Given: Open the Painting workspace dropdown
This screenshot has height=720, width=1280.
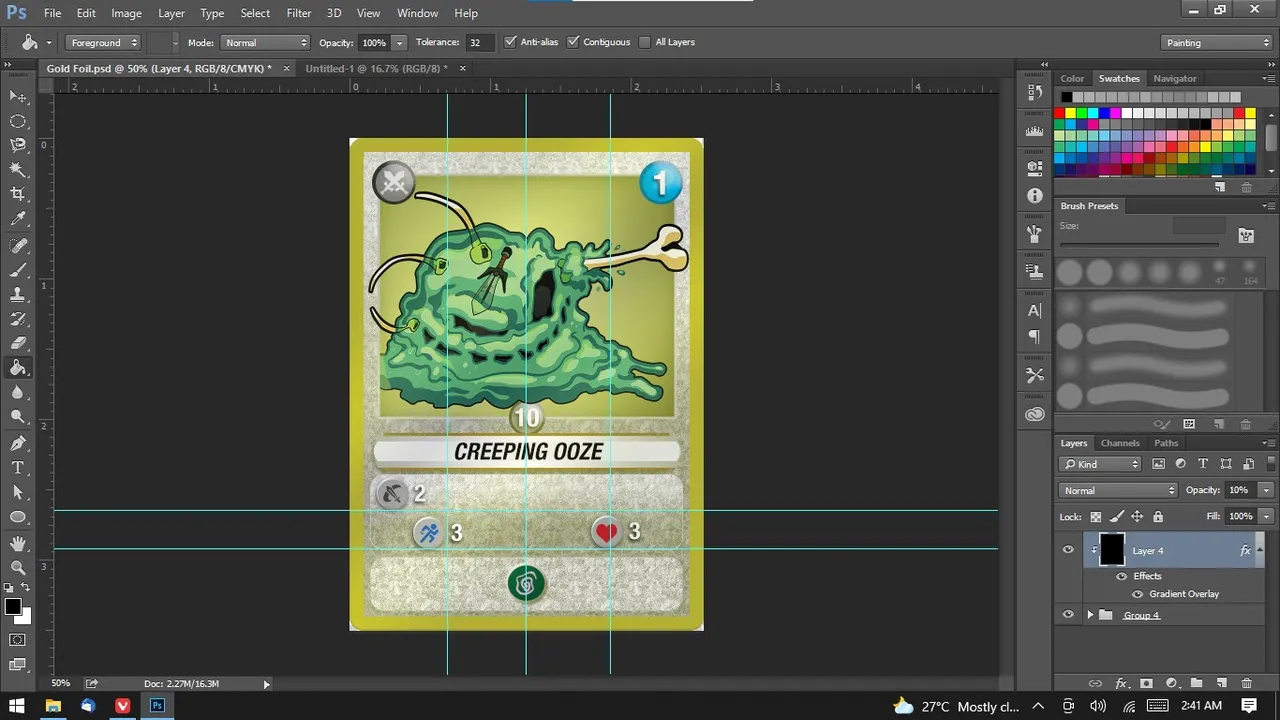Looking at the screenshot, I should click(1217, 43).
